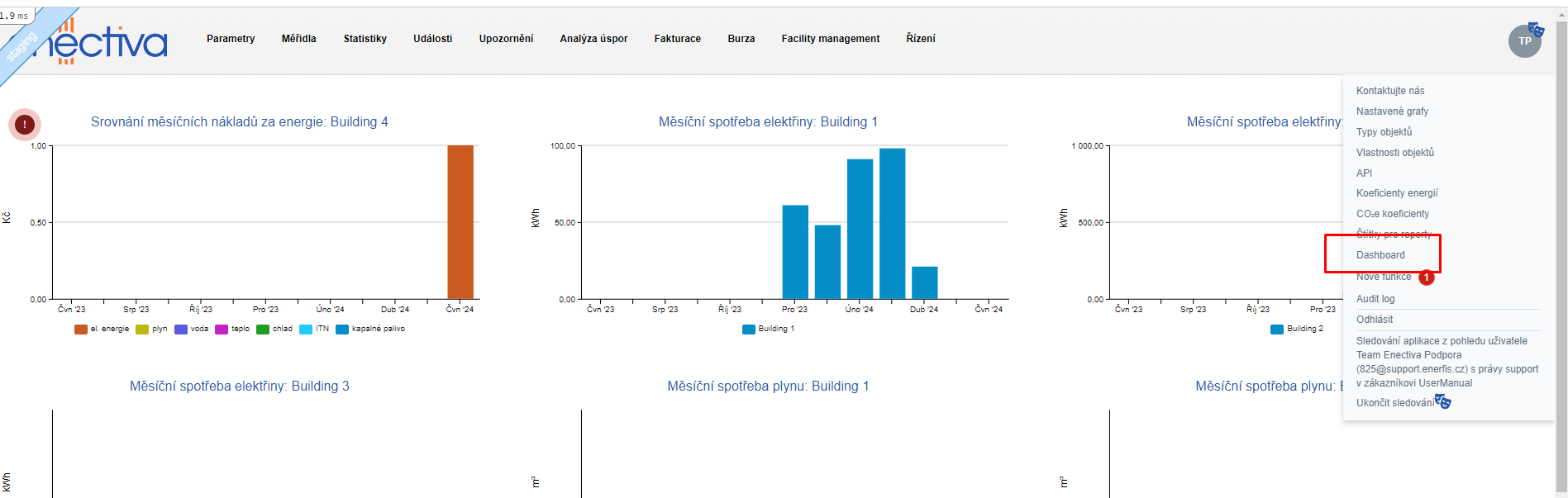The height and width of the screenshot is (498, 1568).
Task: Click the red exclamation alert icon
Action: coord(25,125)
